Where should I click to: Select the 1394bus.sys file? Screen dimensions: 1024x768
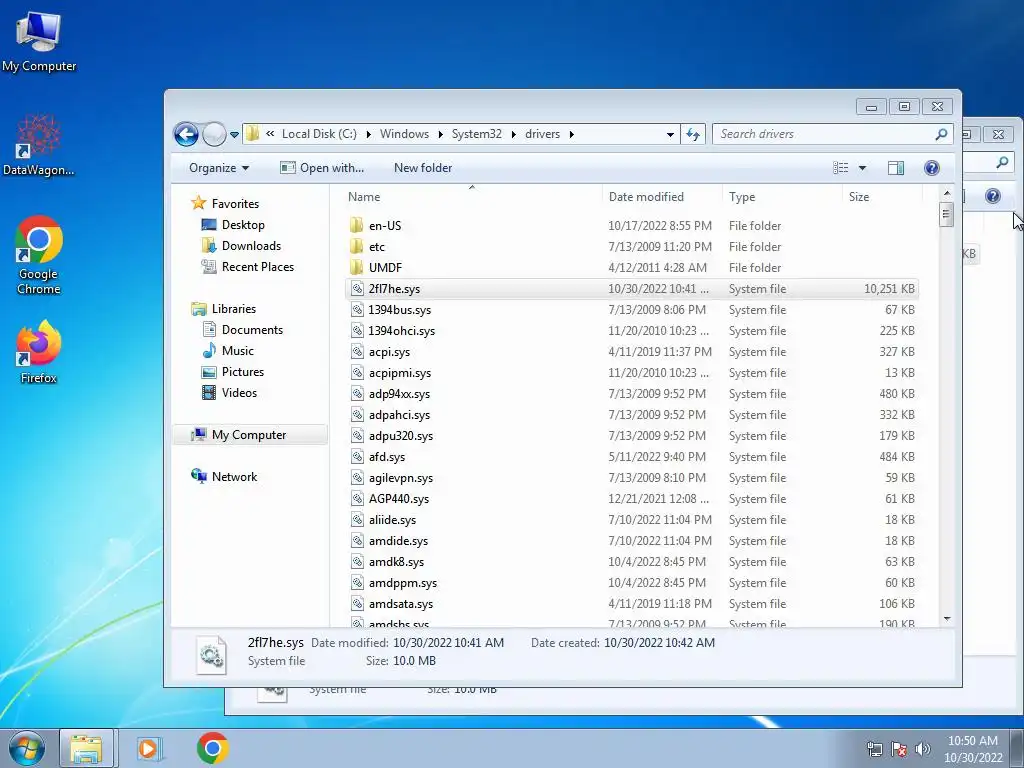click(x=400, y=310)
